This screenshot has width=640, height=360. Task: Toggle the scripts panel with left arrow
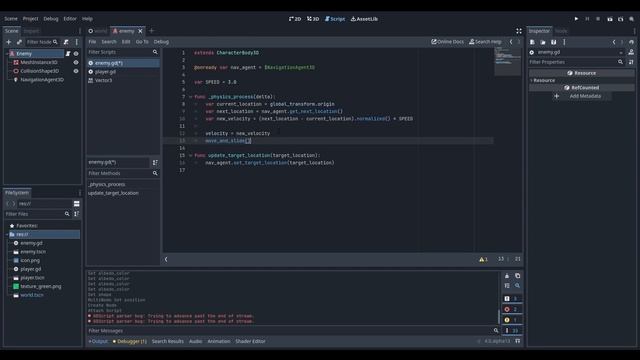(x=166, y=260)
